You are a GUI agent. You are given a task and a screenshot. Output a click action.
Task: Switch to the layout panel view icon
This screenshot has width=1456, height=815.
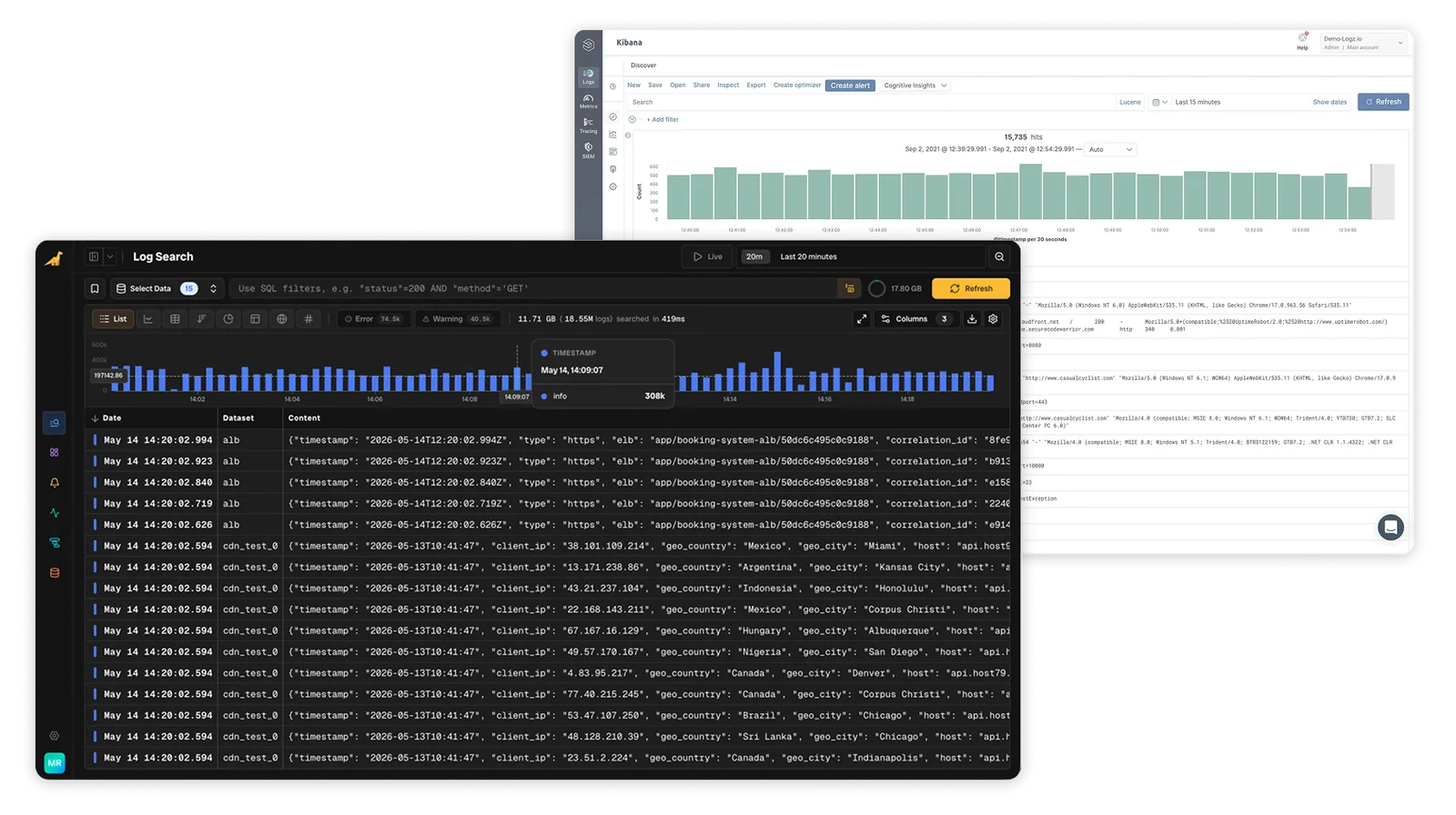(255, 319)
